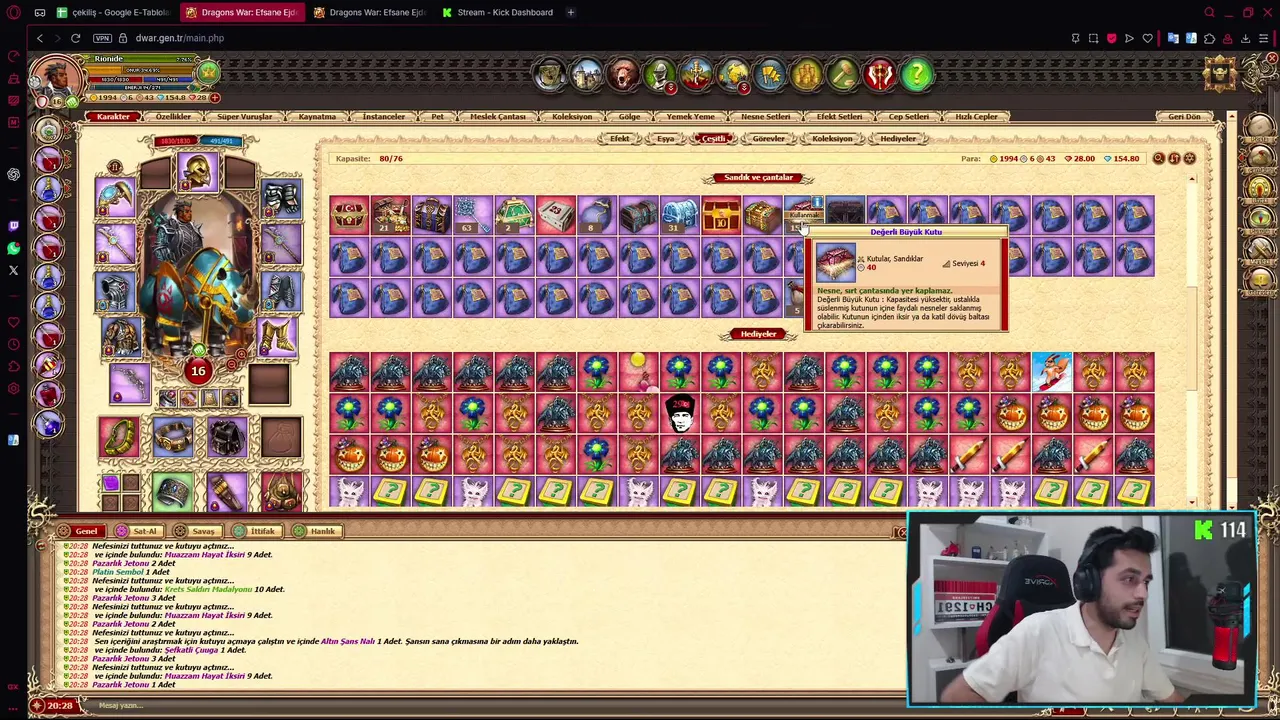Collapse the Sandık ve çantalar section header
Viewport: 1280px width, 720px height.
coord(758,177)
